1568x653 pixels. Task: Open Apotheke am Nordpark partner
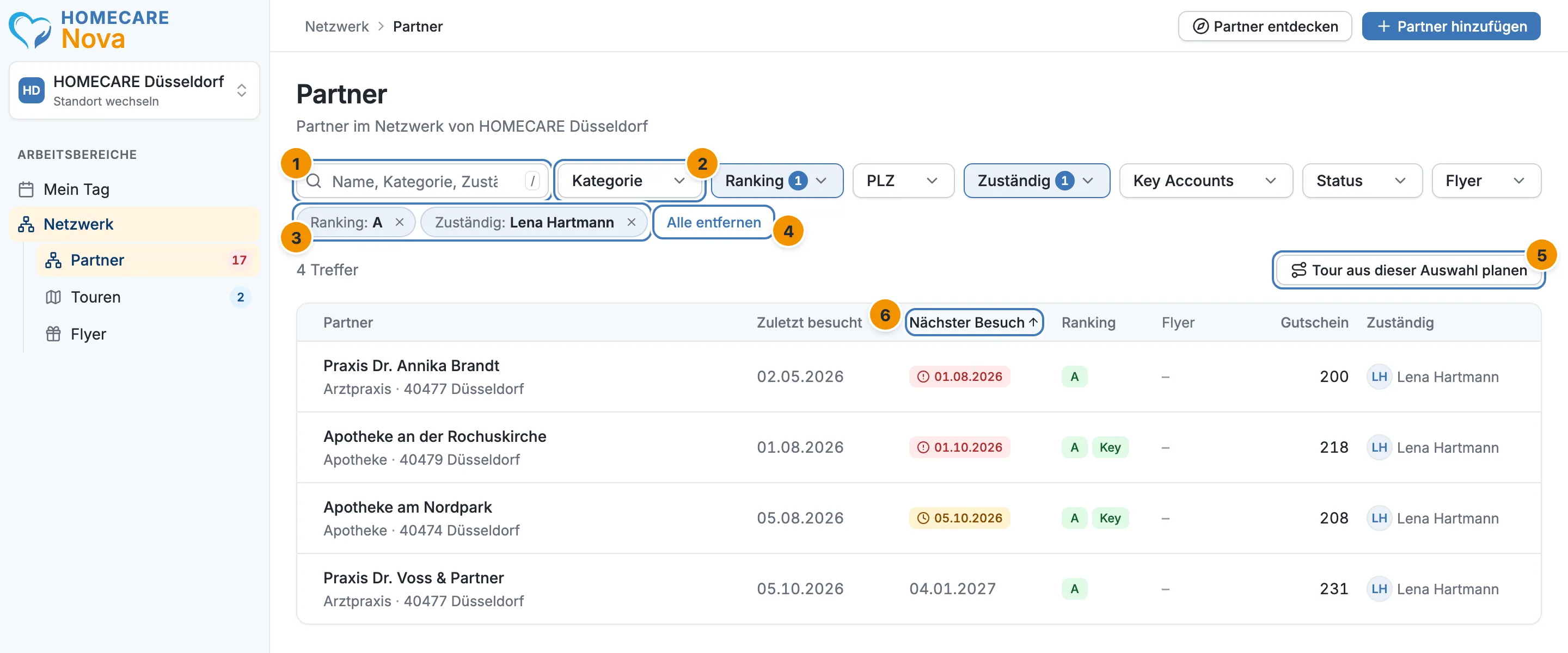918,518
